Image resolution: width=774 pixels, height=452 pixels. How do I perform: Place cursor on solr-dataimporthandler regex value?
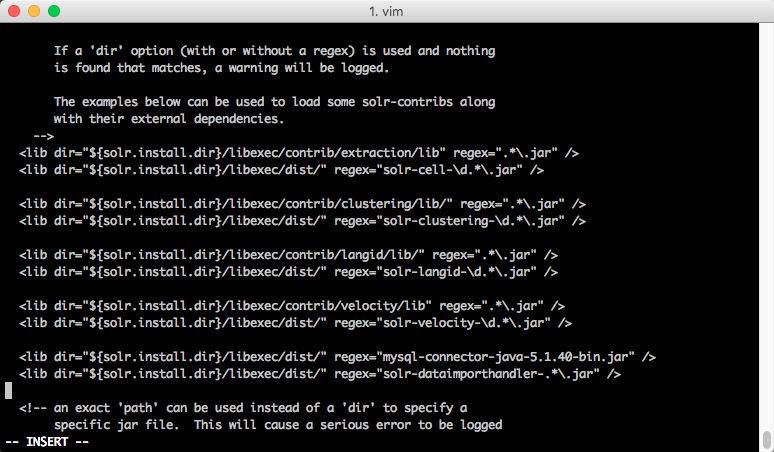[496, 374]
